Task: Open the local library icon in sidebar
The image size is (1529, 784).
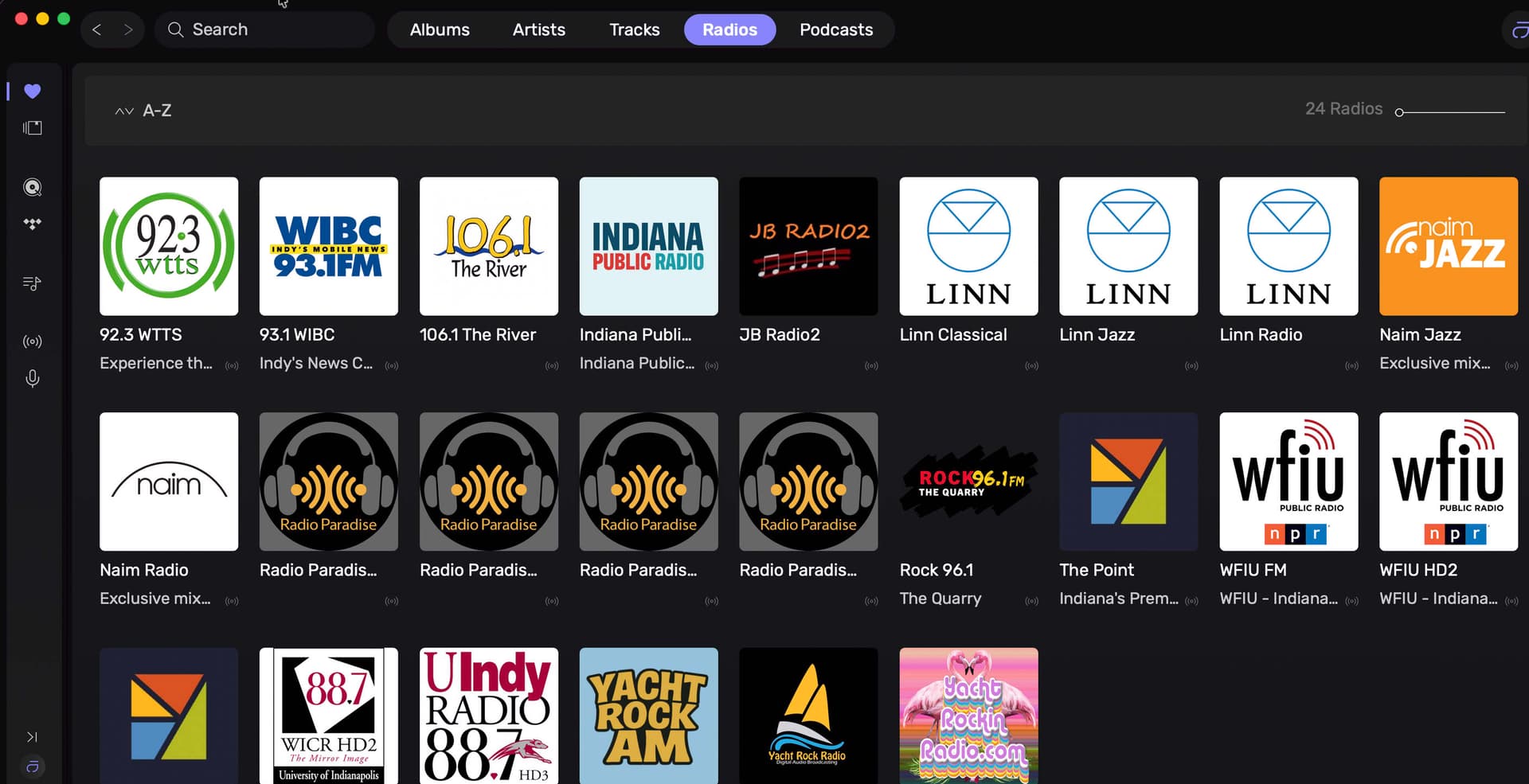Action: 32,128
